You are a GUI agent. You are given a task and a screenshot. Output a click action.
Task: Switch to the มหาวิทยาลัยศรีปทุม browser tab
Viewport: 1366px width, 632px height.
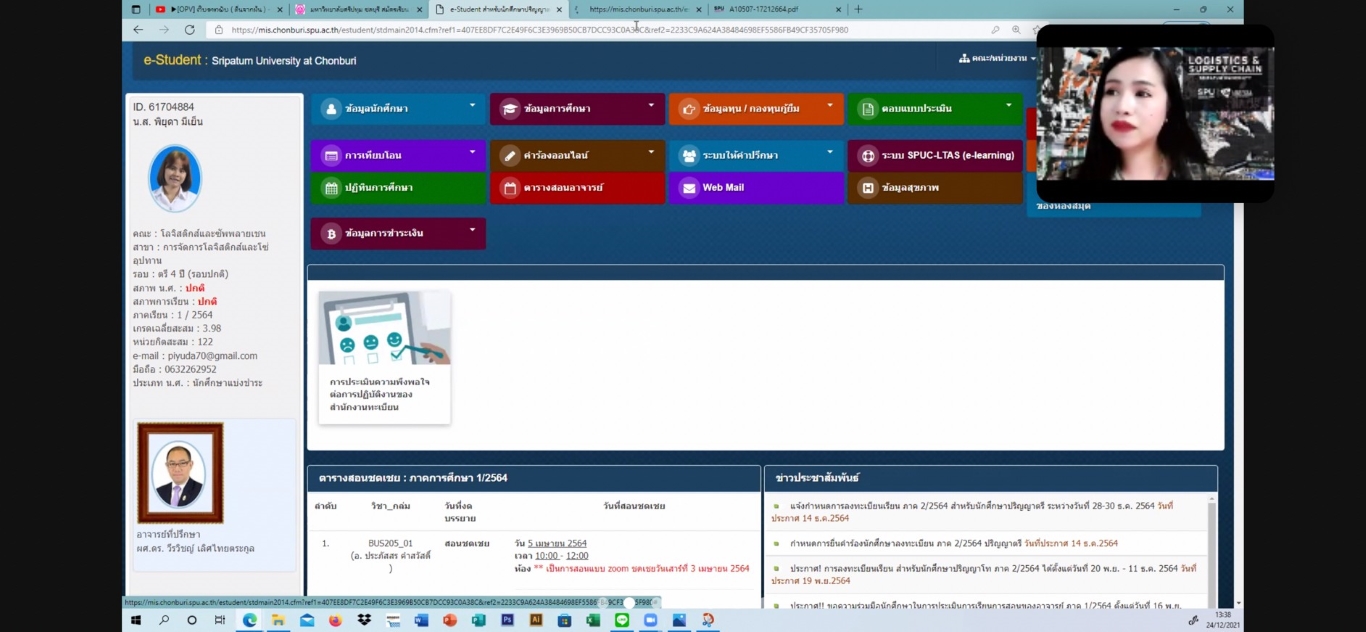pyautogui.click(x=357, y=9)
